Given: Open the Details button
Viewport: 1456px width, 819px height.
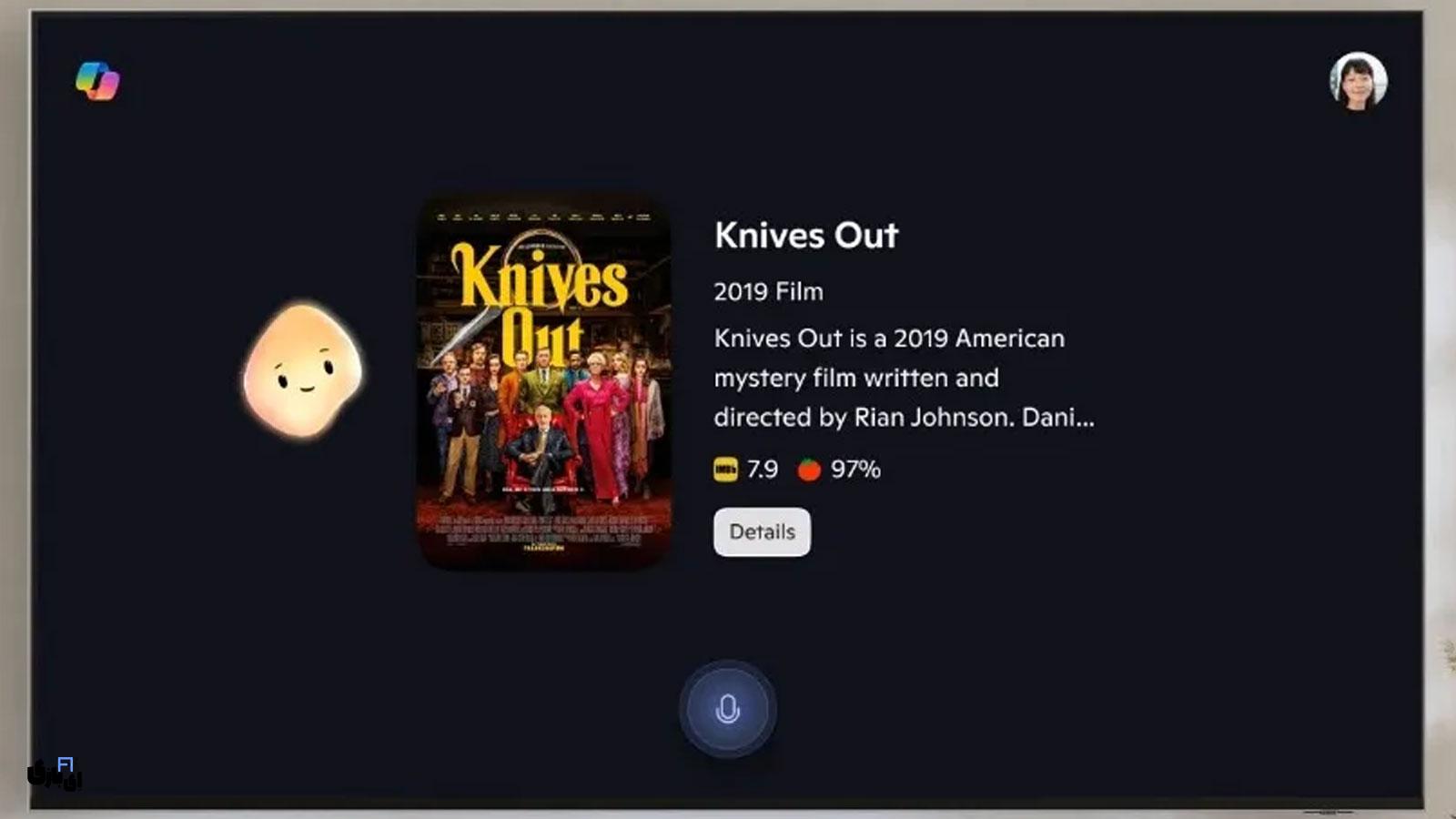Looking at the screenshot, I should tap(762, 531).
